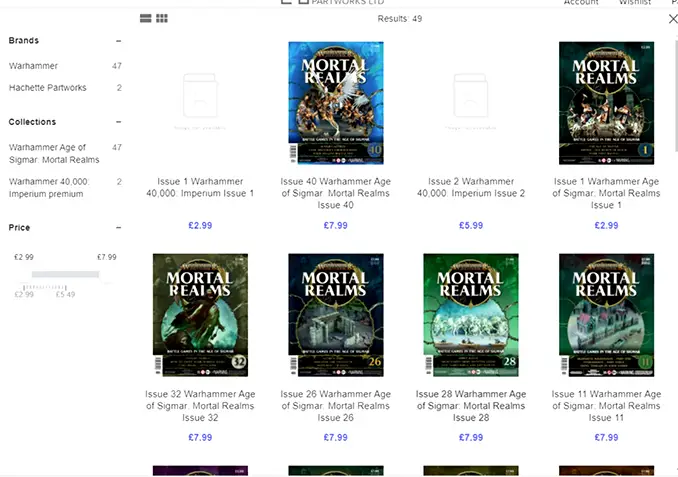Viewport: 678px width, 477px height.
Task: Open Issue 1 Mortal Realms title link
Action: pyautogui.click(x=606, y=193)
